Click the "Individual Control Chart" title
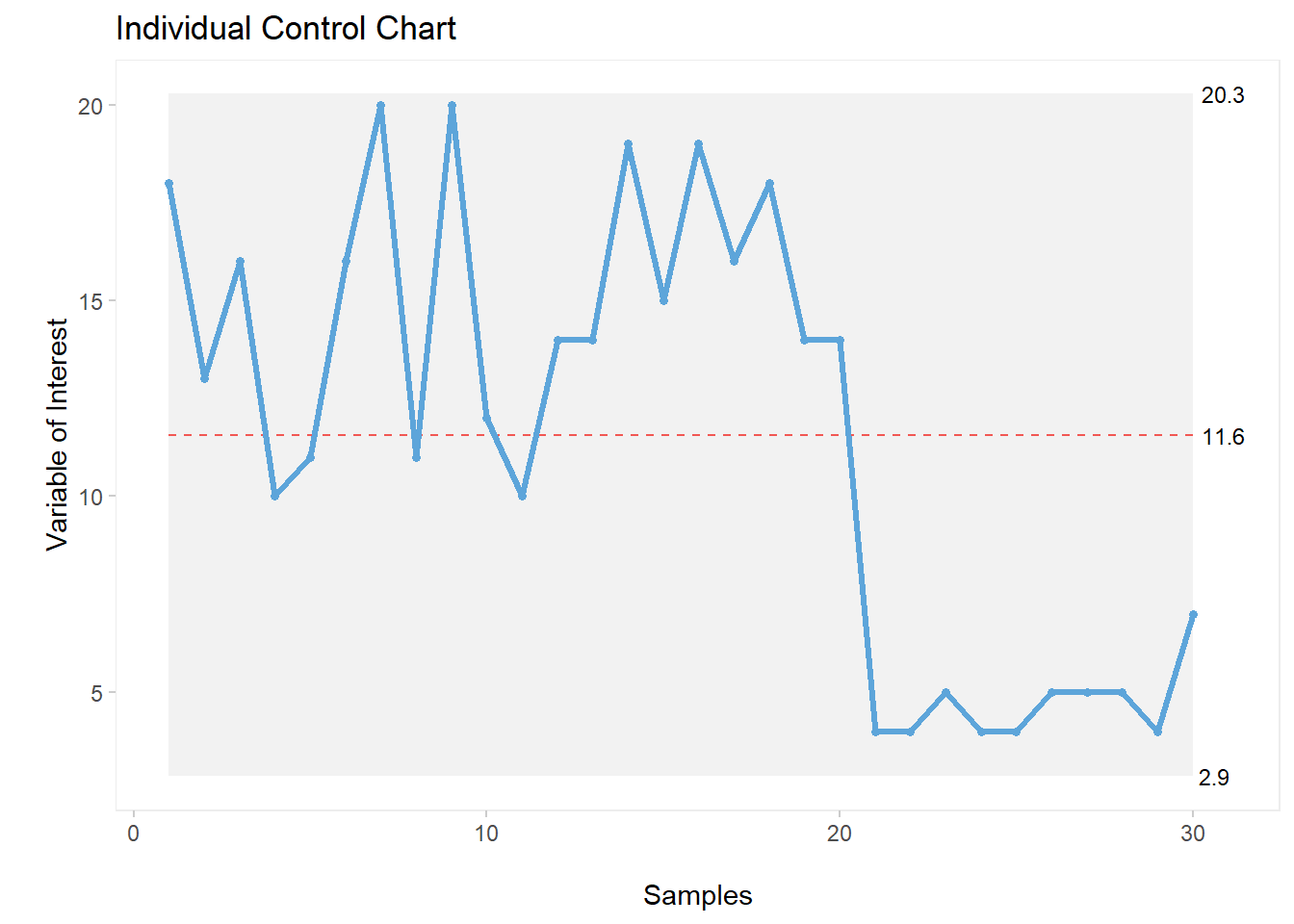The image size is (1294, 924). [x=285, y=29]
